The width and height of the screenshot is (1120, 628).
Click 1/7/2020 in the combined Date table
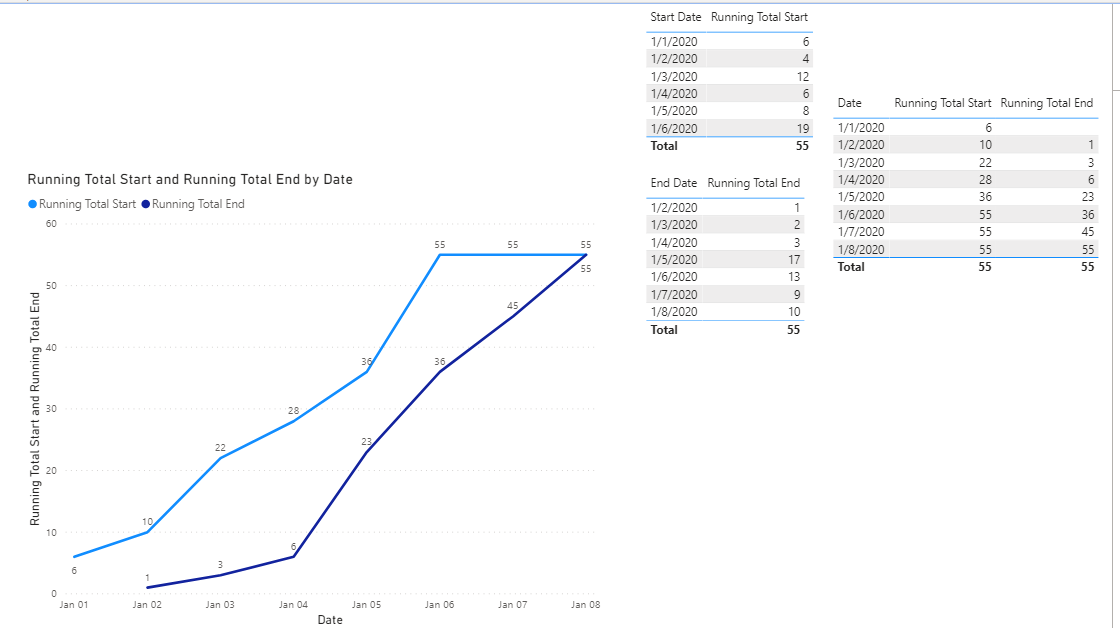coord(861,231)
